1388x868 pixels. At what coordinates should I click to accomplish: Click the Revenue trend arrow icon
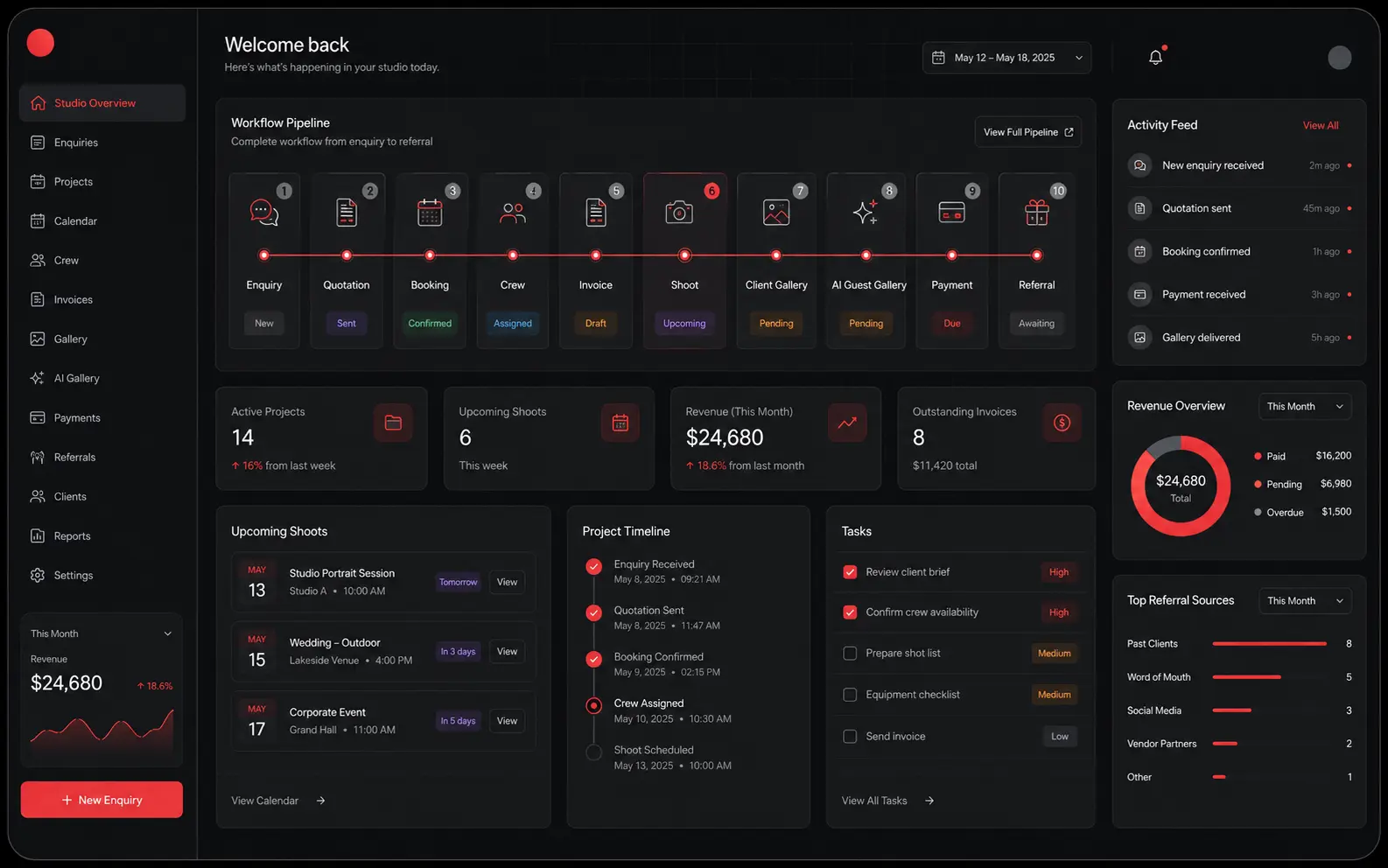click(847, 423)
